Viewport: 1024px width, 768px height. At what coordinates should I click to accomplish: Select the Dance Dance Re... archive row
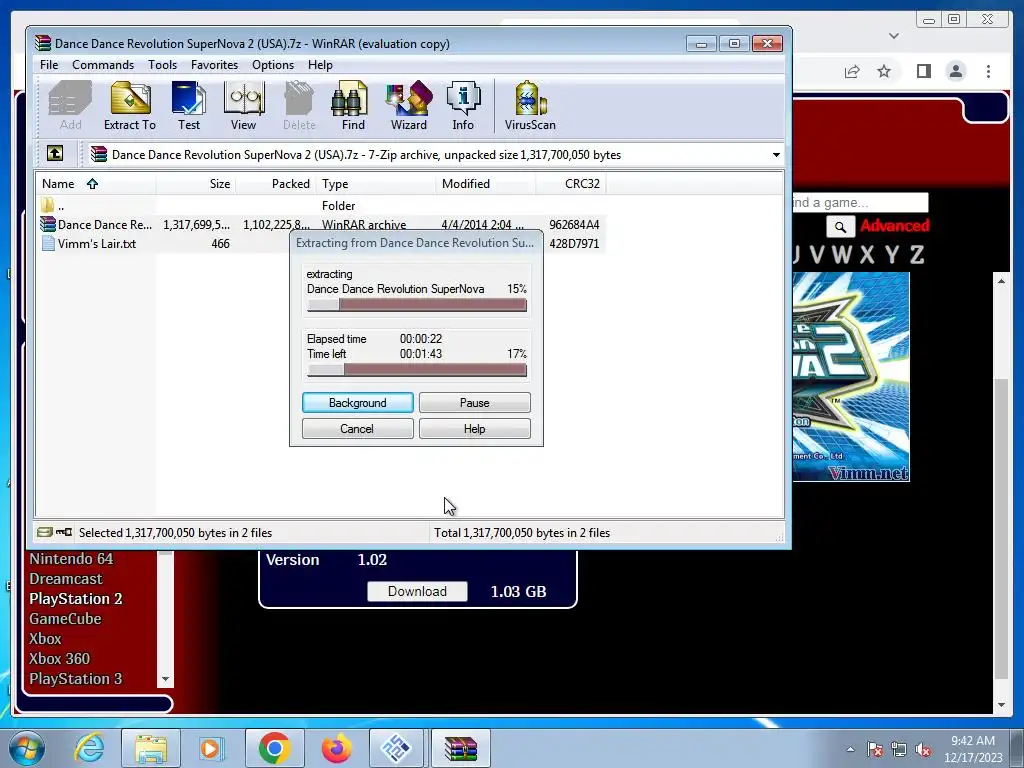coord(320,225)
